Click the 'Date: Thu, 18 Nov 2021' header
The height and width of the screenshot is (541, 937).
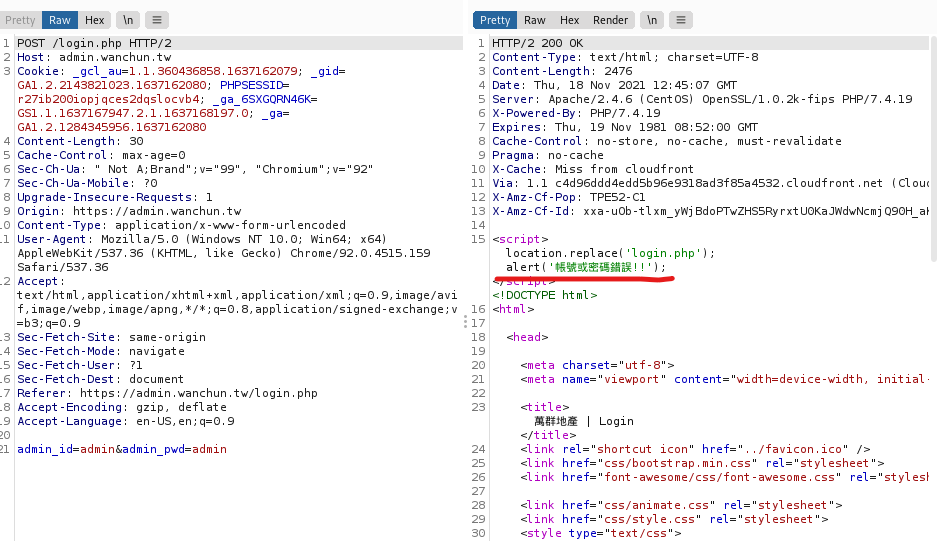click(614, 85)
